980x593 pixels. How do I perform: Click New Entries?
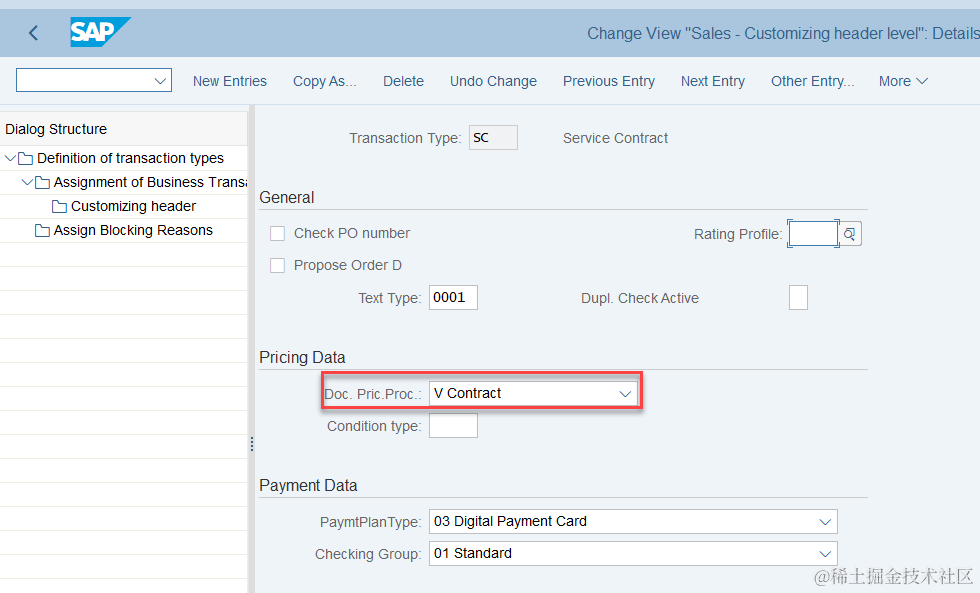[229, 81]
